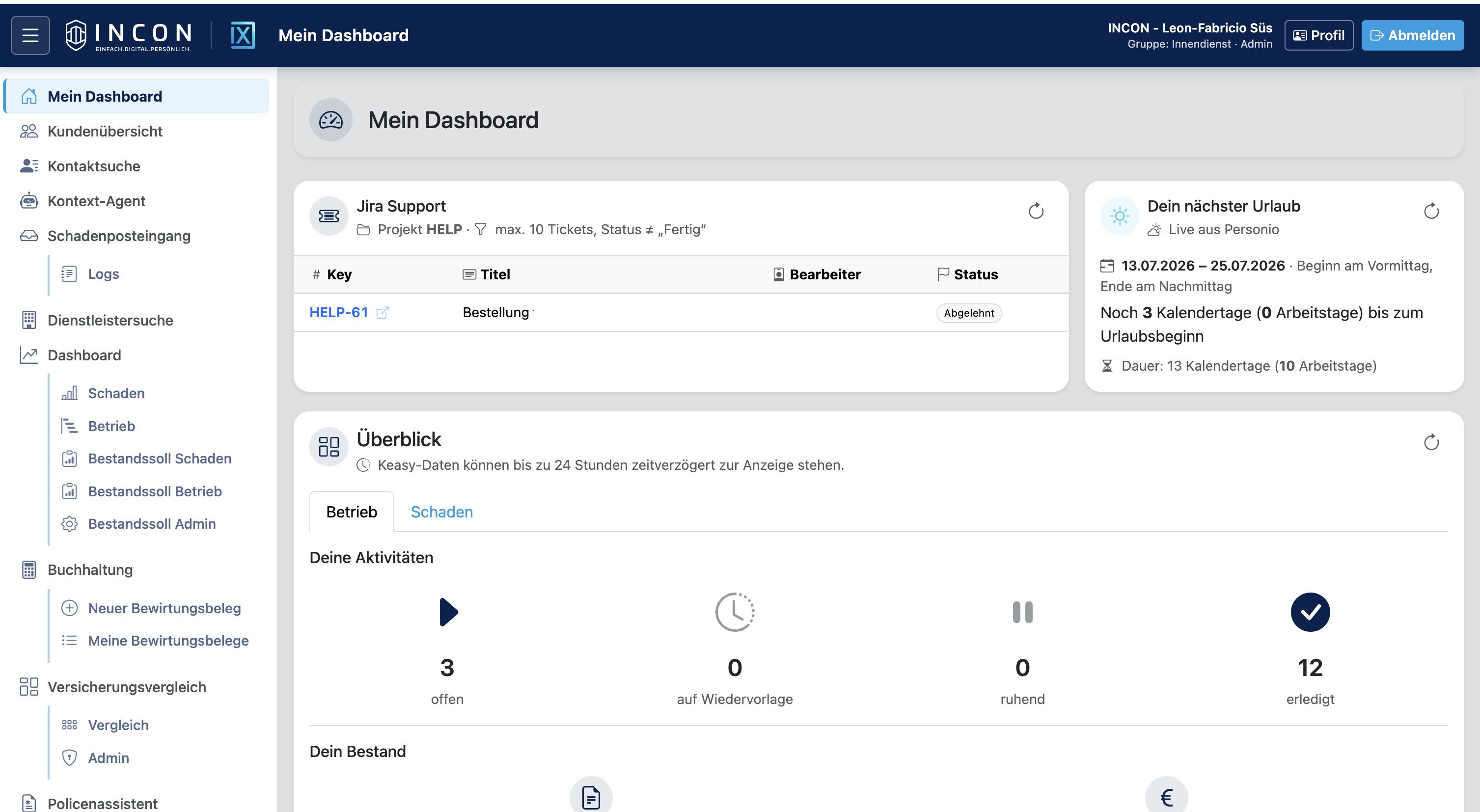Click the plus-circle icon beside Neuer Bewirtungsbeleg
This screenshot has width=1480, height=812.
point(69,608)
